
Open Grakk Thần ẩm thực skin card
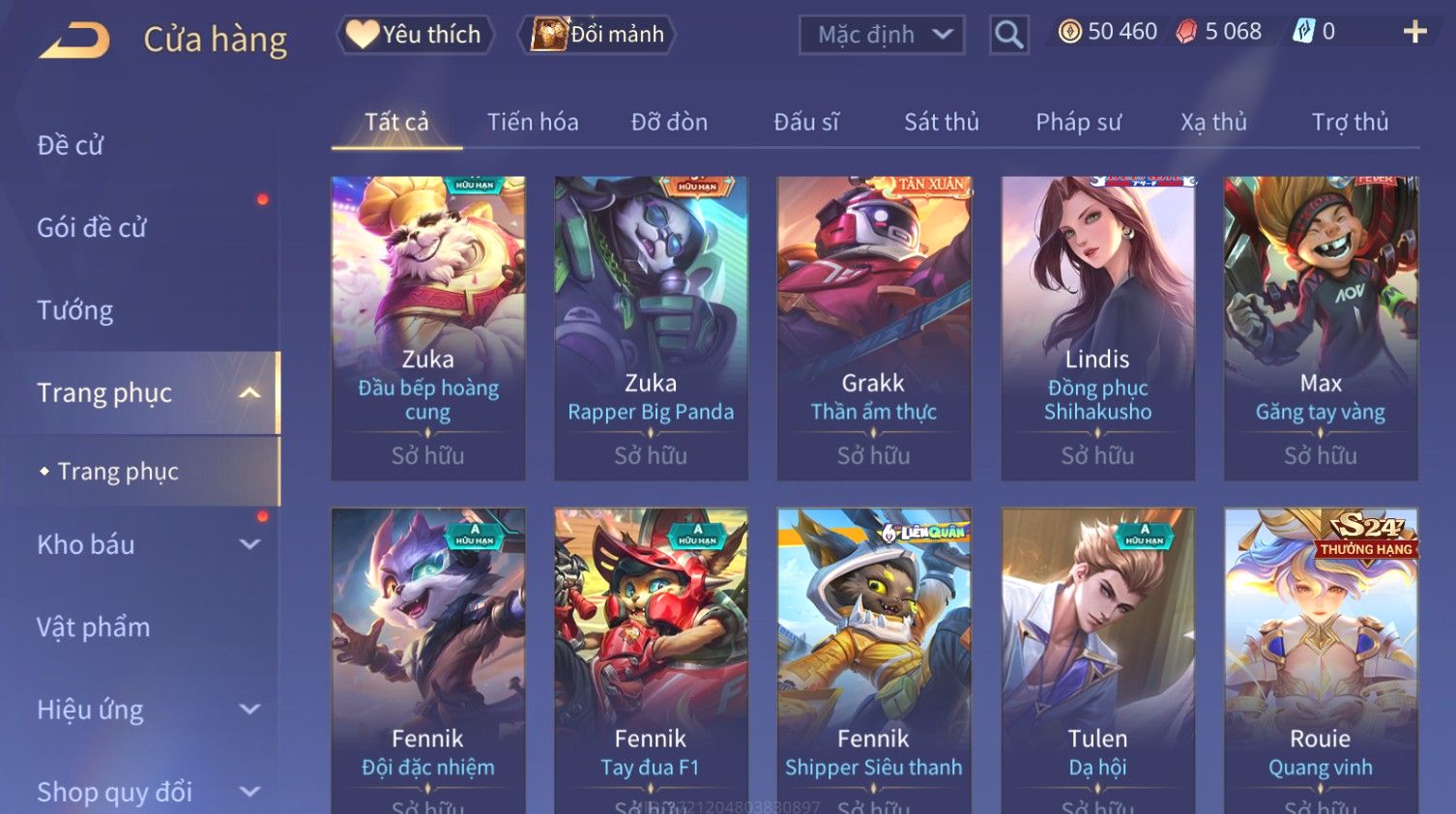click(x=874, y=328)
